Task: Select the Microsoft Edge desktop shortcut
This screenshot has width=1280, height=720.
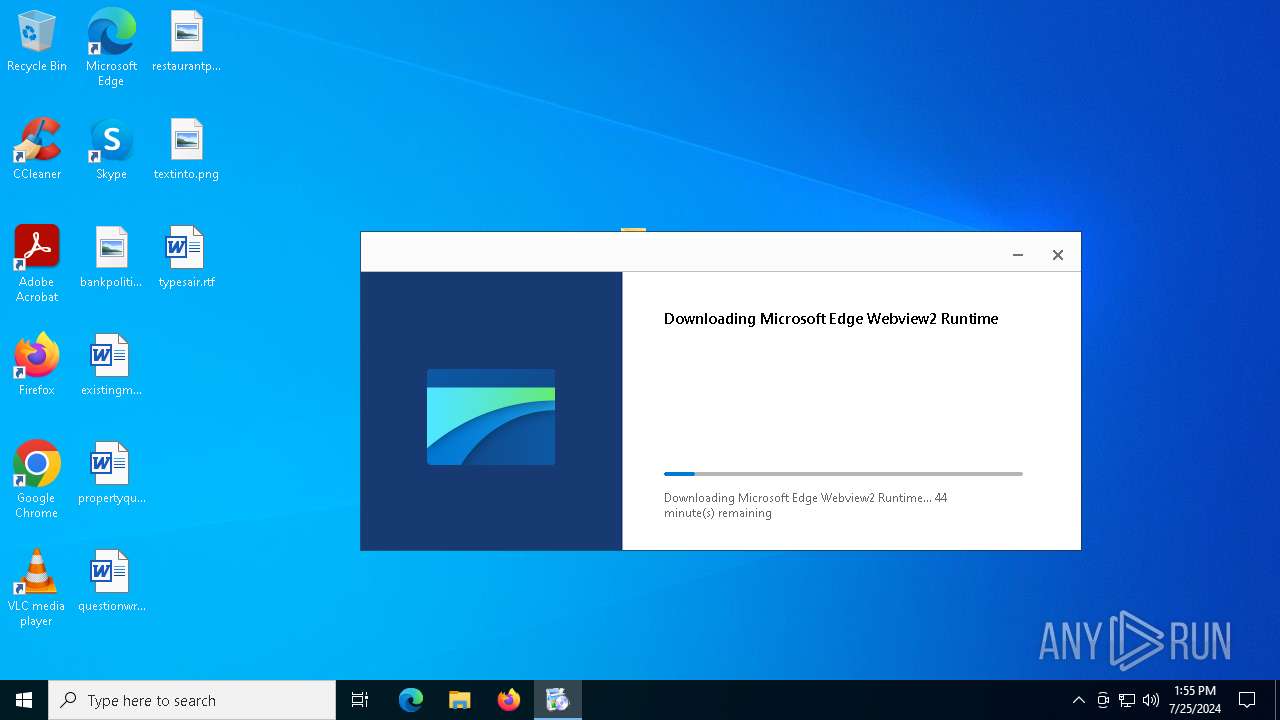Action: (x=111, y=48)
